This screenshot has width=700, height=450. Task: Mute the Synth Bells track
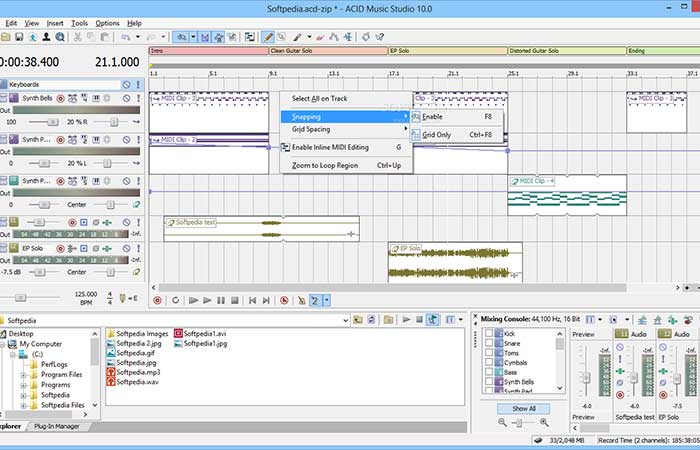click(126, 99)
